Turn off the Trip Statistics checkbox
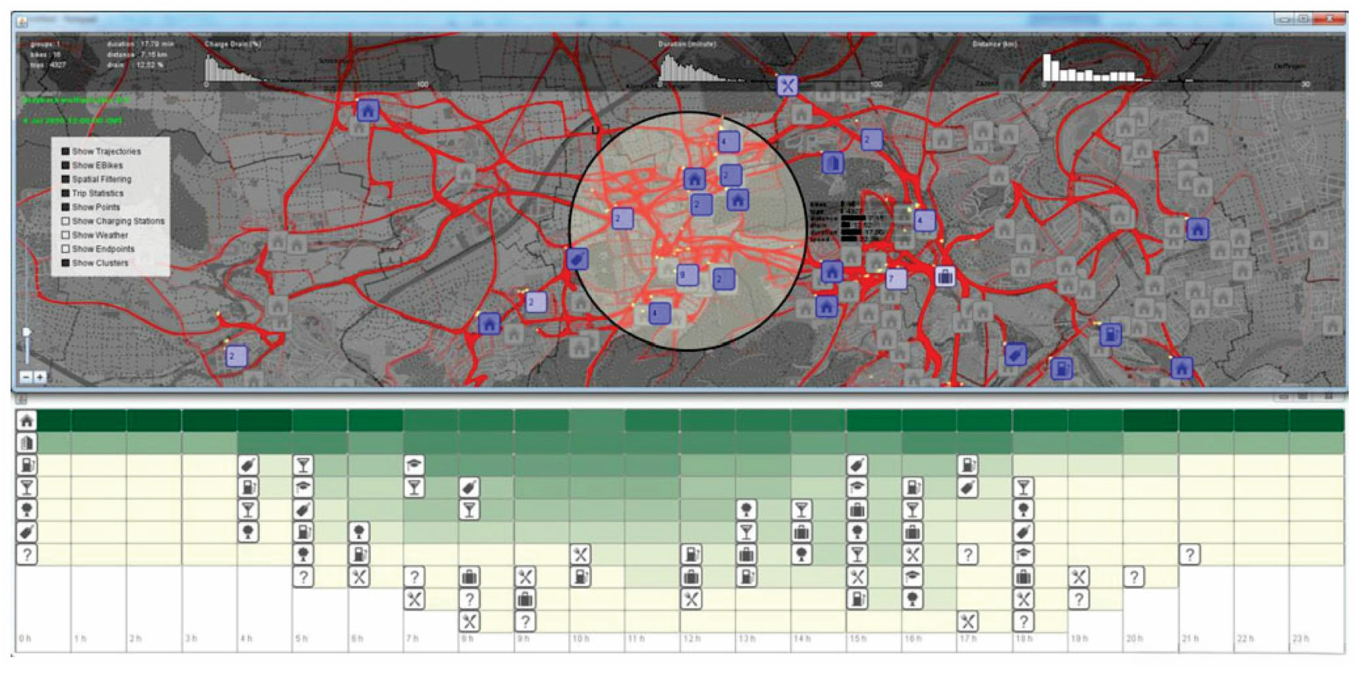1358x674 pixels. (x=66, y=193)
